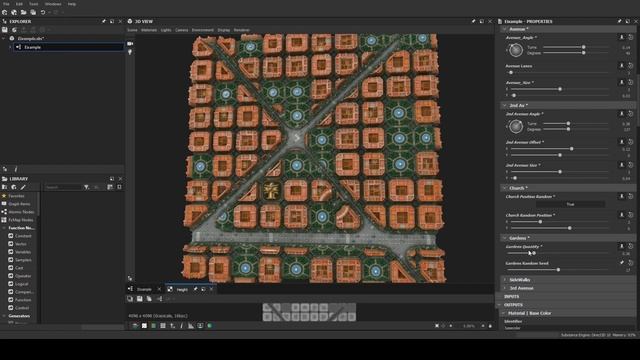Click the preset icon beside Gardens Quantity
Viewport: 640px width, 360px height.
622,247
